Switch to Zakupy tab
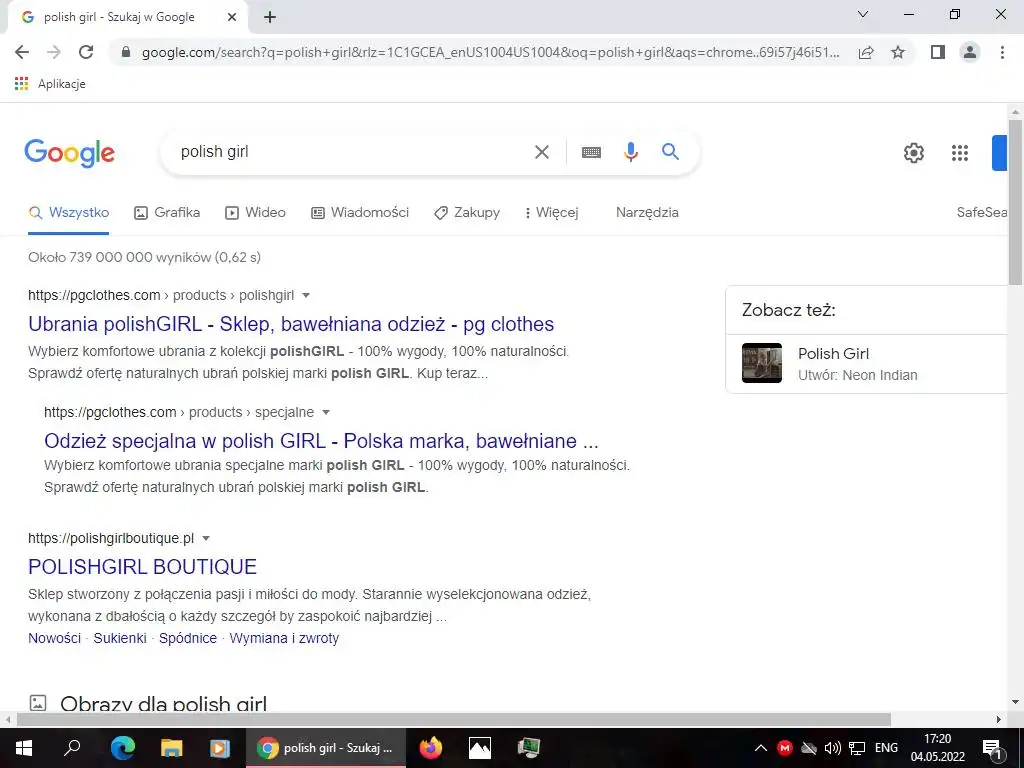The width and height of the screenshot is (1024, 768). 467,213
